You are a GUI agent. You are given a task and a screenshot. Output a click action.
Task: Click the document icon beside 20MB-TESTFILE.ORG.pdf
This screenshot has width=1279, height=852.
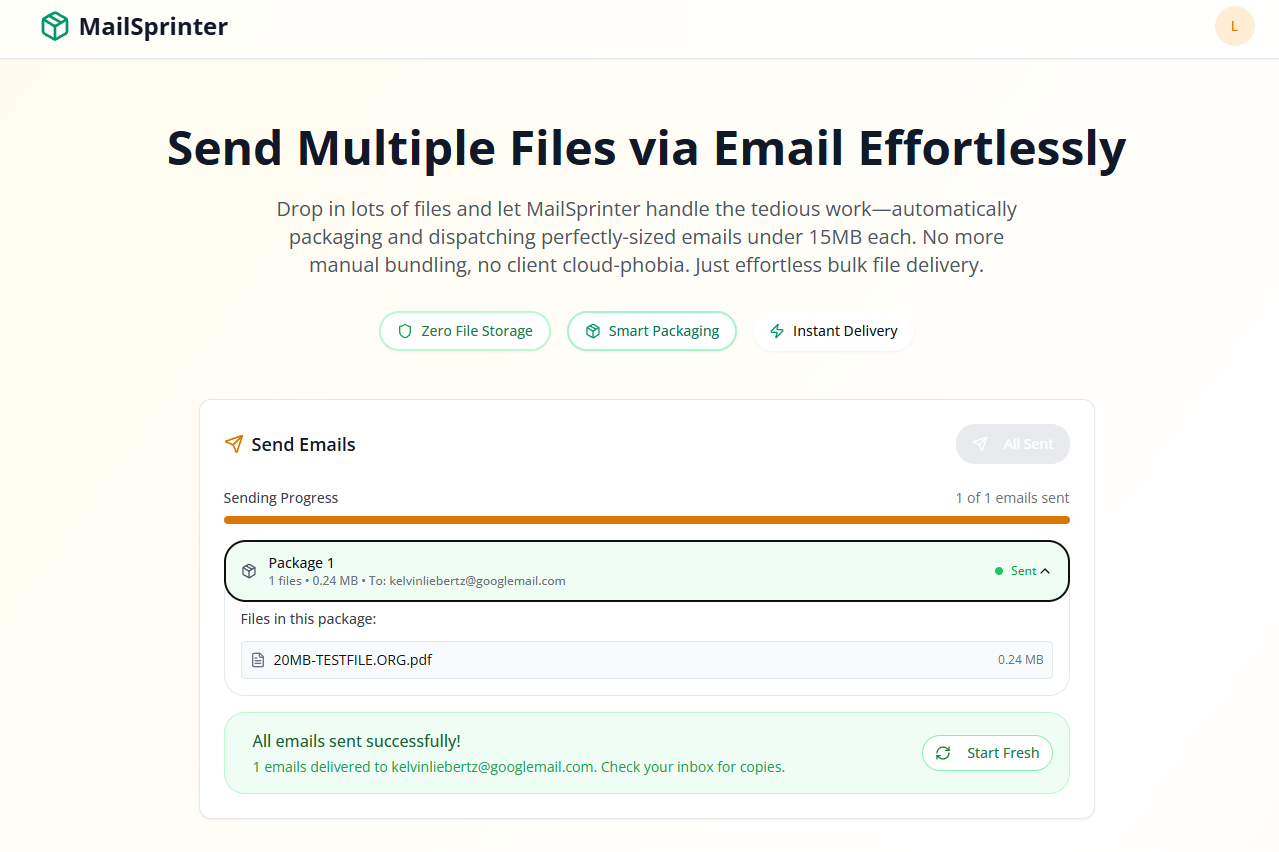pos(258,660)
